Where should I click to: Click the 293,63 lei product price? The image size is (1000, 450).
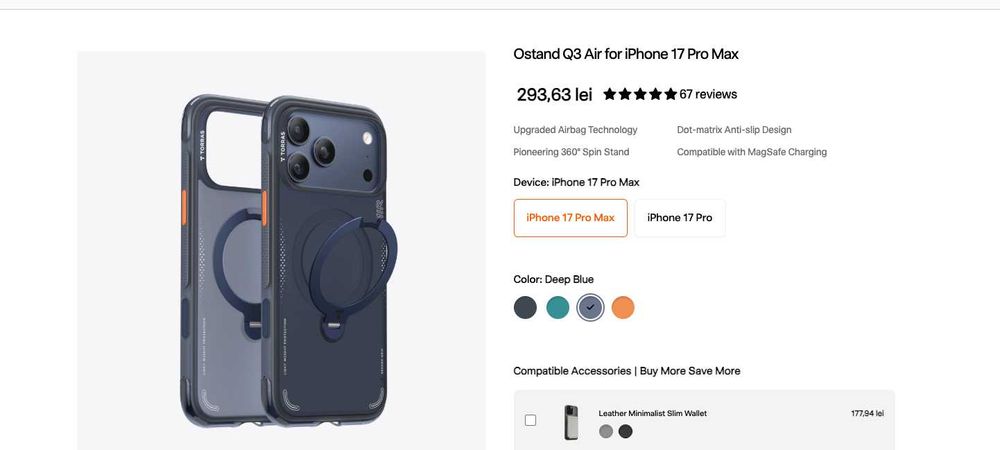554,95
